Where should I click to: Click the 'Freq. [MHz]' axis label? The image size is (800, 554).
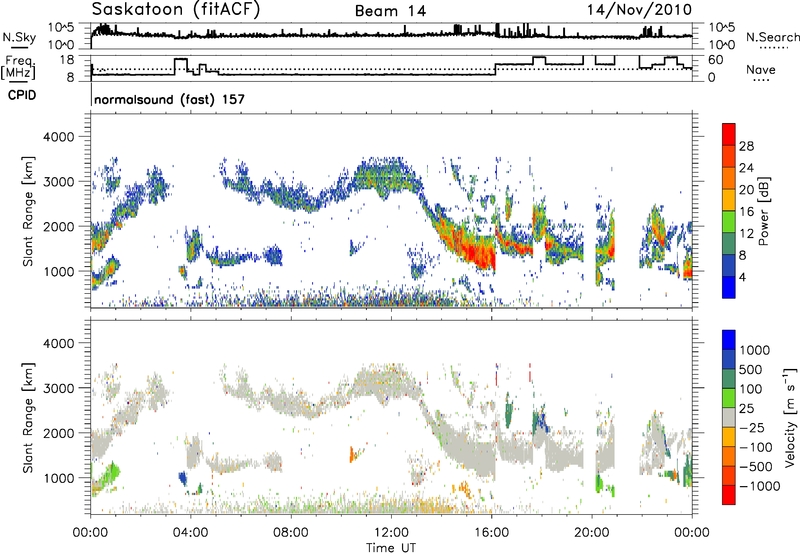tap(18, 68)
